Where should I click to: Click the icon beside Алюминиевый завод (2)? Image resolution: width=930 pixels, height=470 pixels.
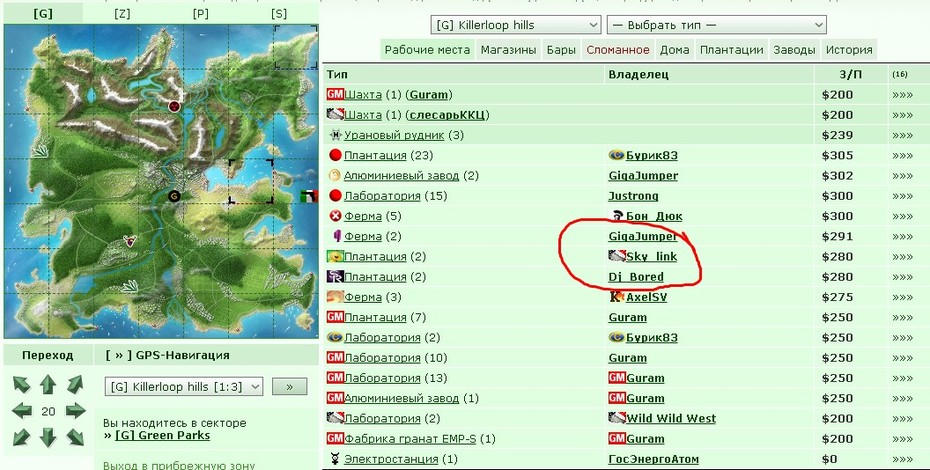(x=335, y=176)
